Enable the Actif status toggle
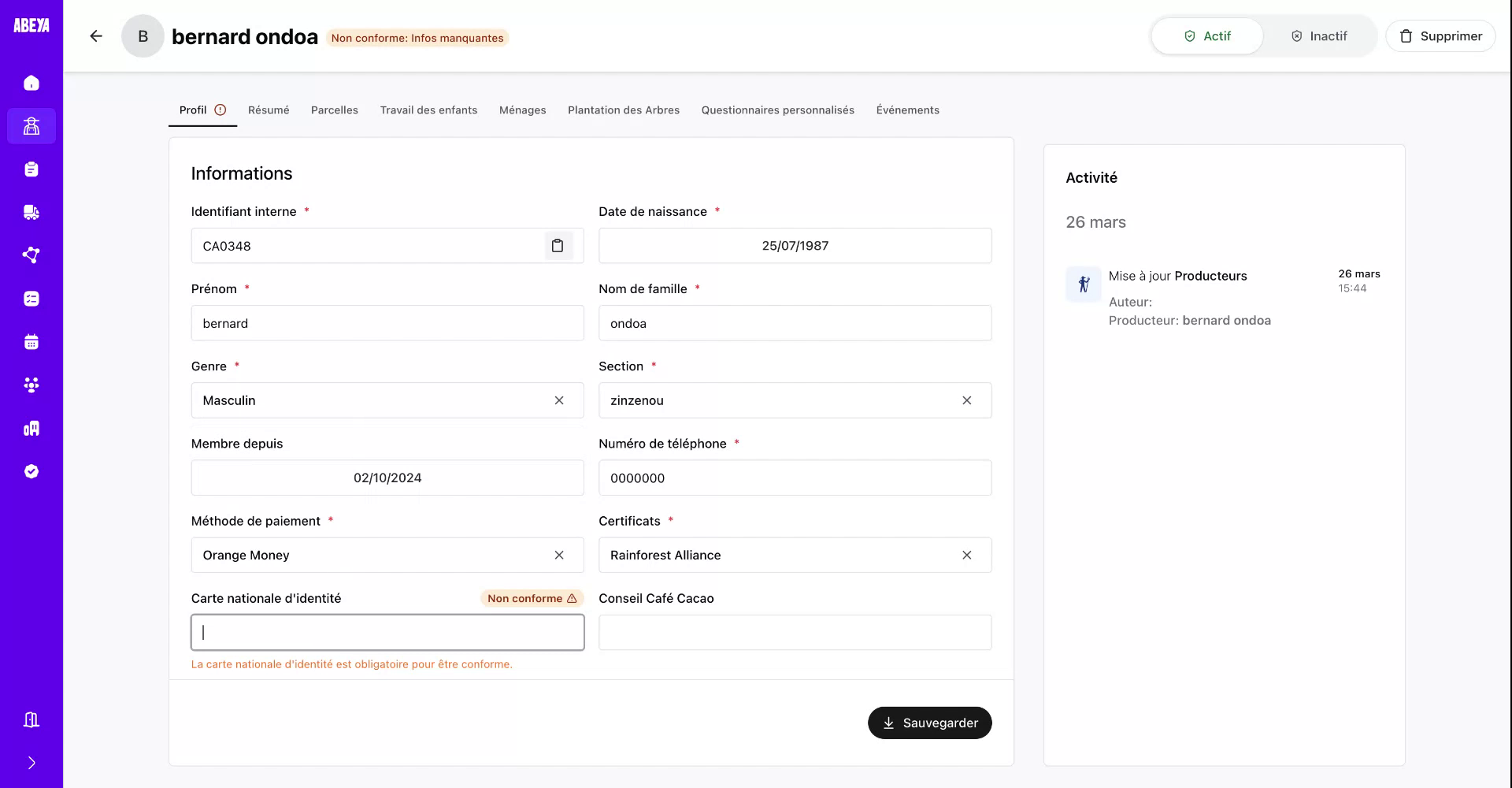Screen dimensions: 1512x788 pos(1207,35)
